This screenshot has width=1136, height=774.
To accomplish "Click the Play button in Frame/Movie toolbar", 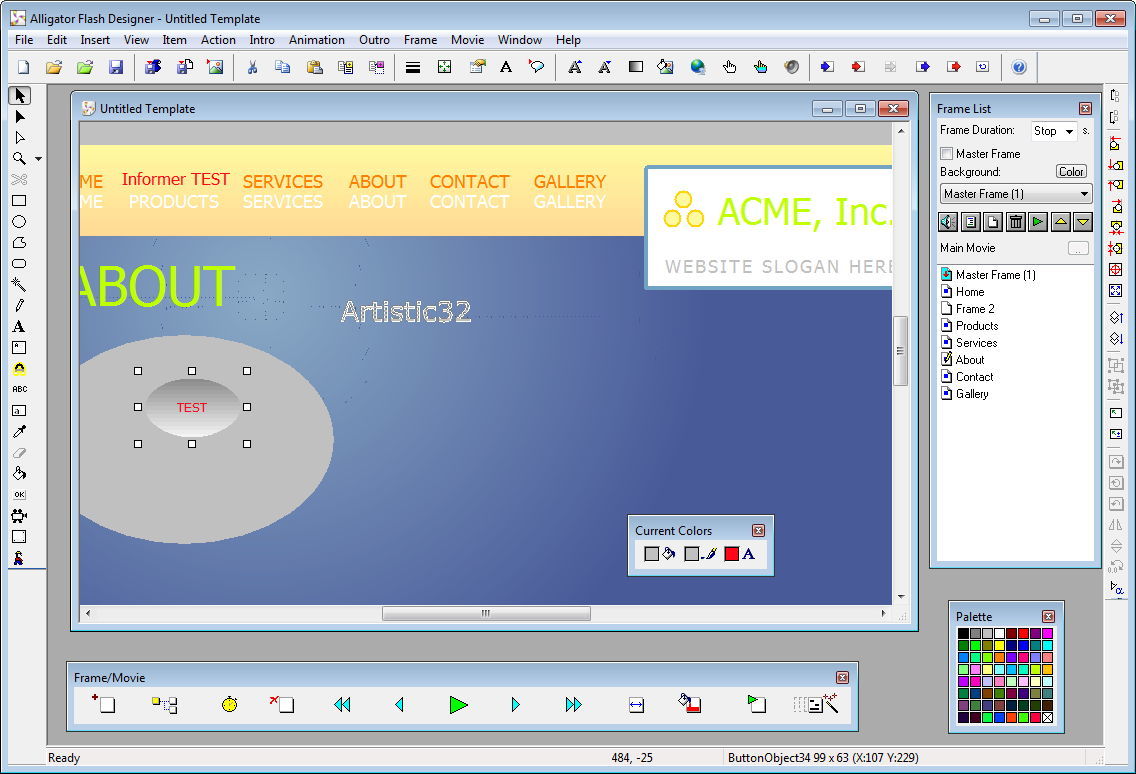I will [x=459, y=705].
